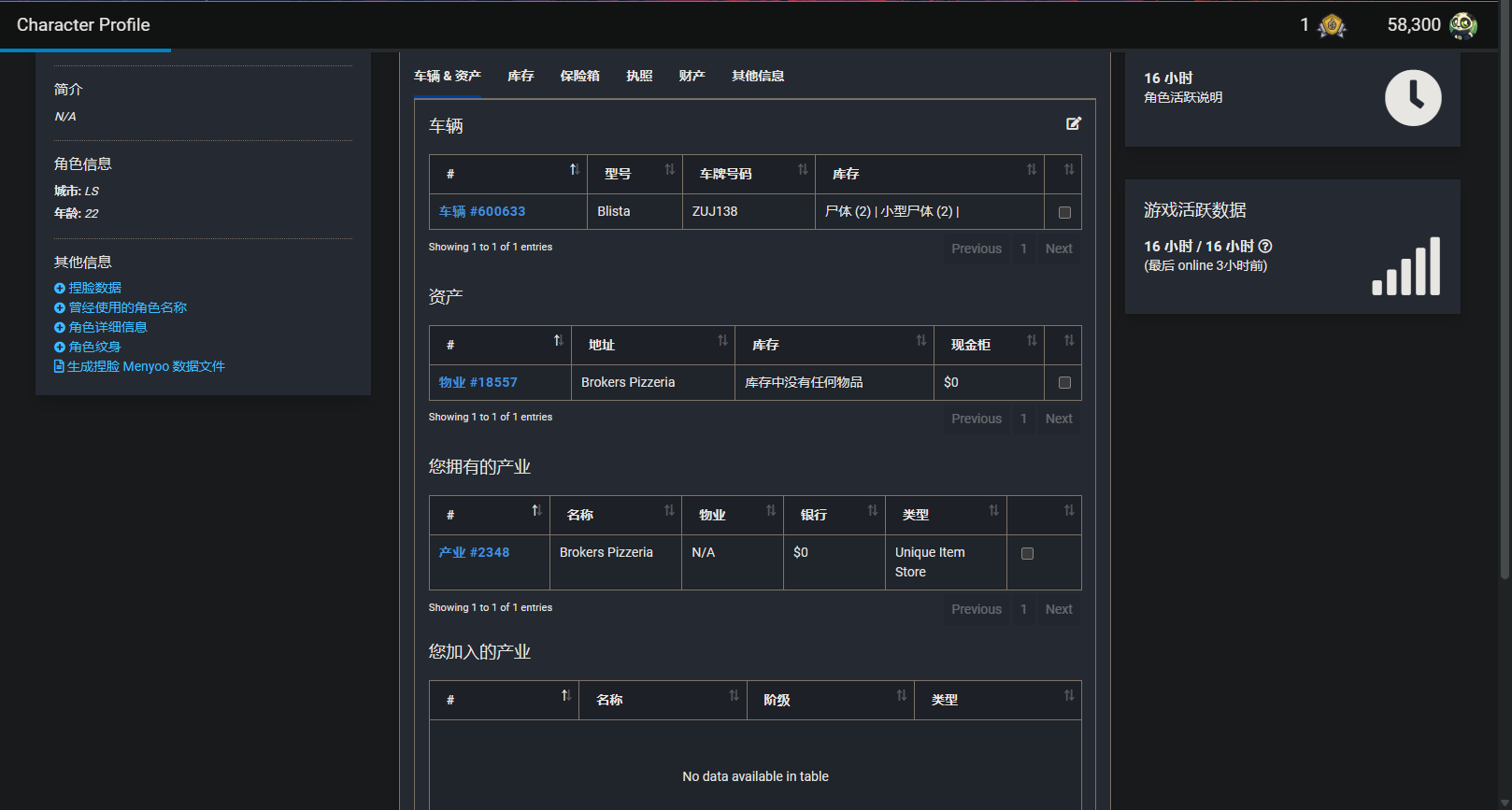Expand 捏脸数据 section
Image resolution: width=1512 pixels, height=810 pixels.
[95, 288]
